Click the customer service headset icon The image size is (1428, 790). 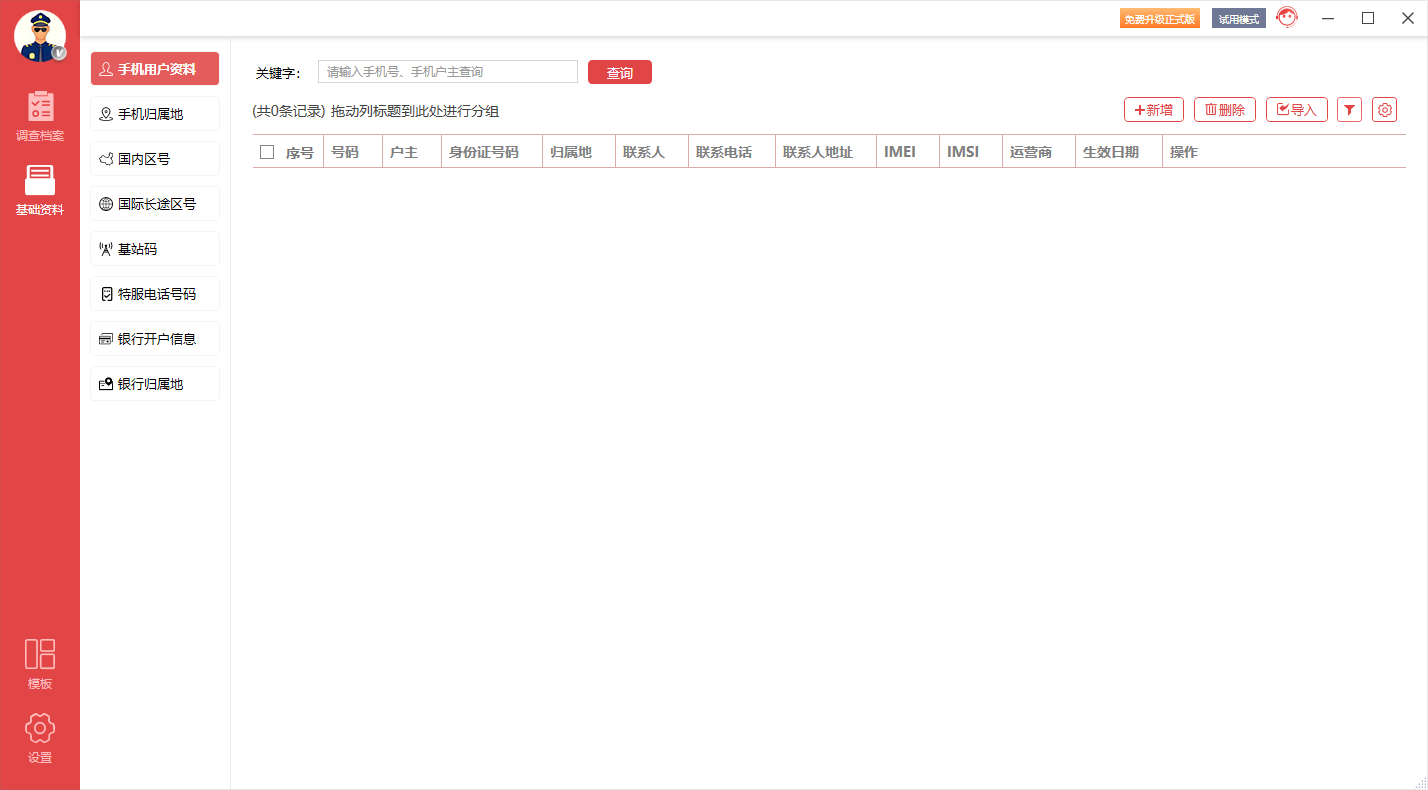click(x=1288, y=17)
